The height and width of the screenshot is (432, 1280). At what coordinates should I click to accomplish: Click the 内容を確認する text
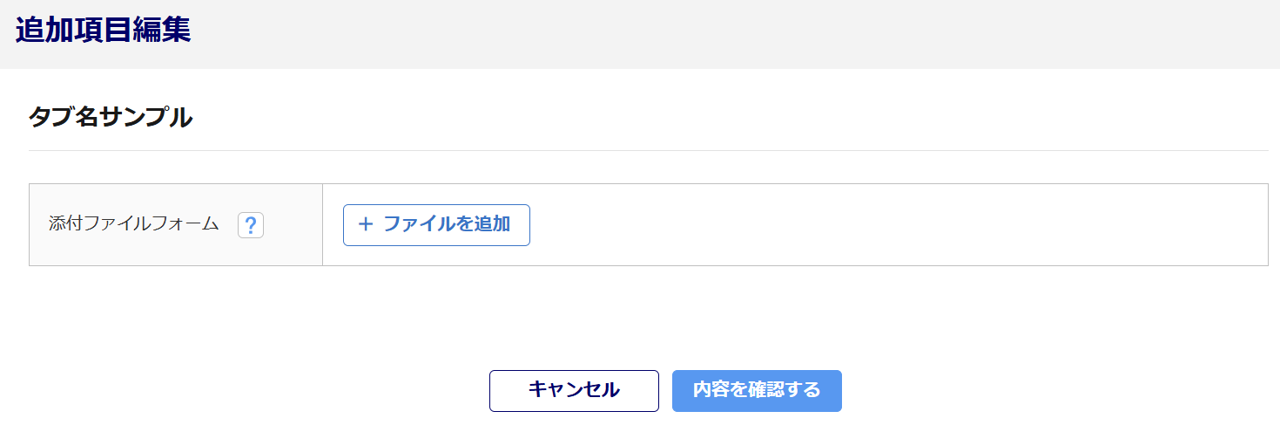click(x=757, y=391)
